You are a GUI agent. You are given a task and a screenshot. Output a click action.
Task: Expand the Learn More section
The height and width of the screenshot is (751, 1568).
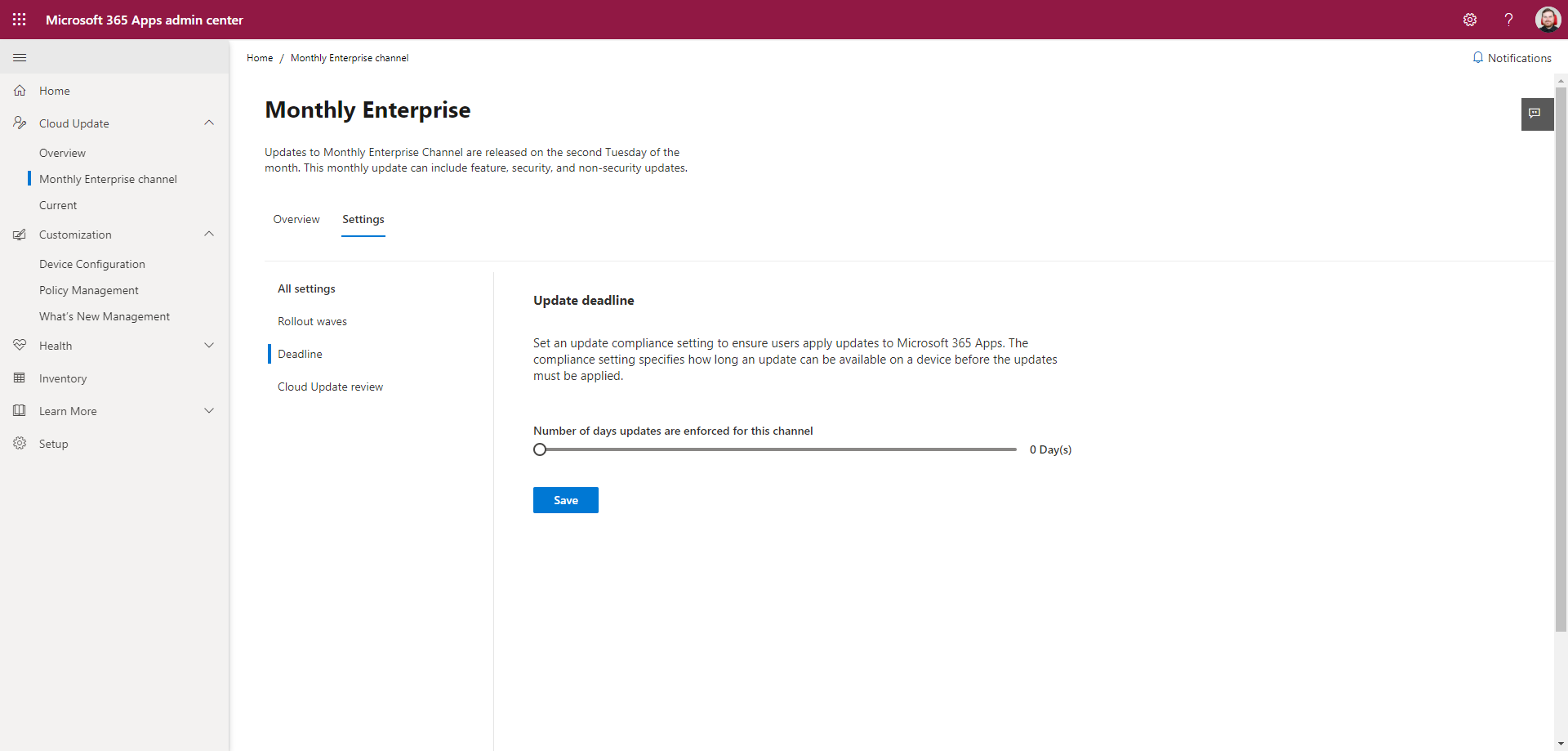[x=209, y=410]
